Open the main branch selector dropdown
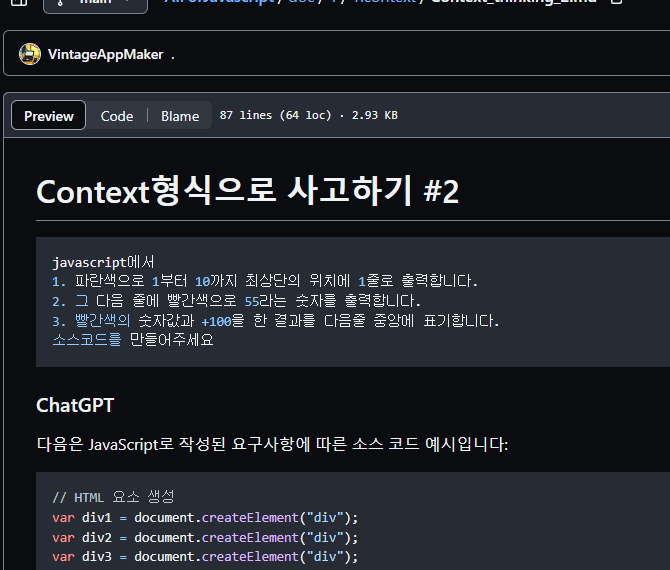The image size is (670, 570). click(x=95, y=4)
